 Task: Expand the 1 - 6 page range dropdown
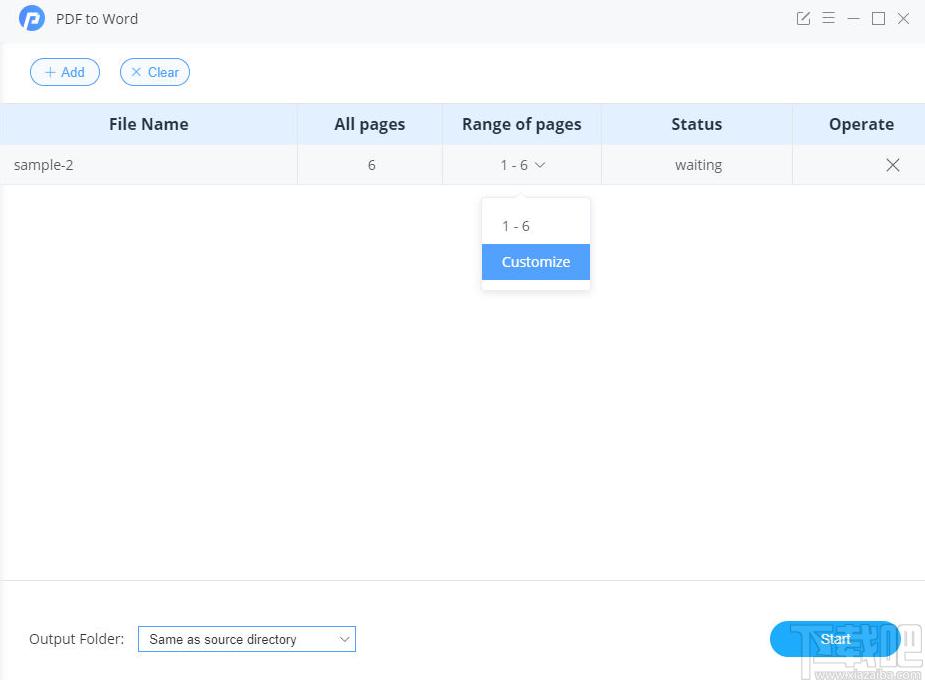pyautogui.click(x=523, y=165)
